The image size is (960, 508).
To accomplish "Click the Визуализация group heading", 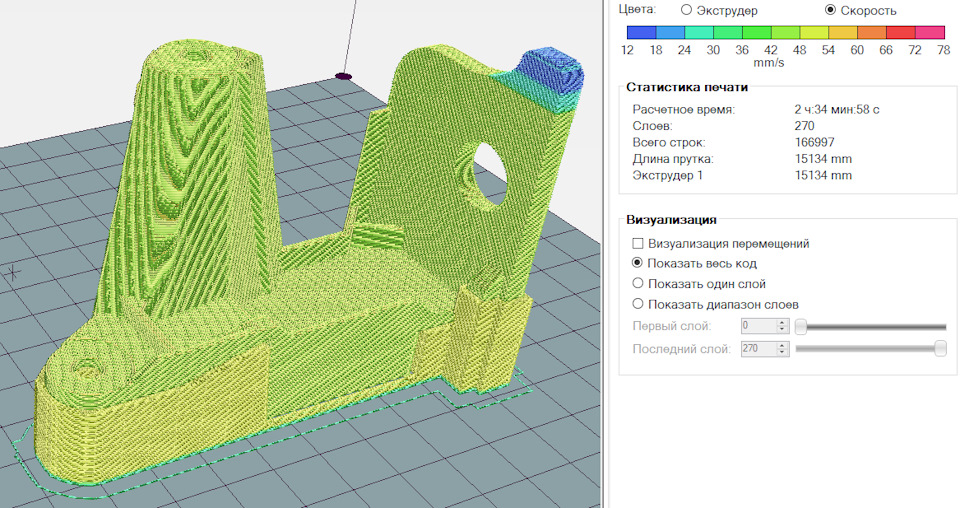I will tap(671, 220).
